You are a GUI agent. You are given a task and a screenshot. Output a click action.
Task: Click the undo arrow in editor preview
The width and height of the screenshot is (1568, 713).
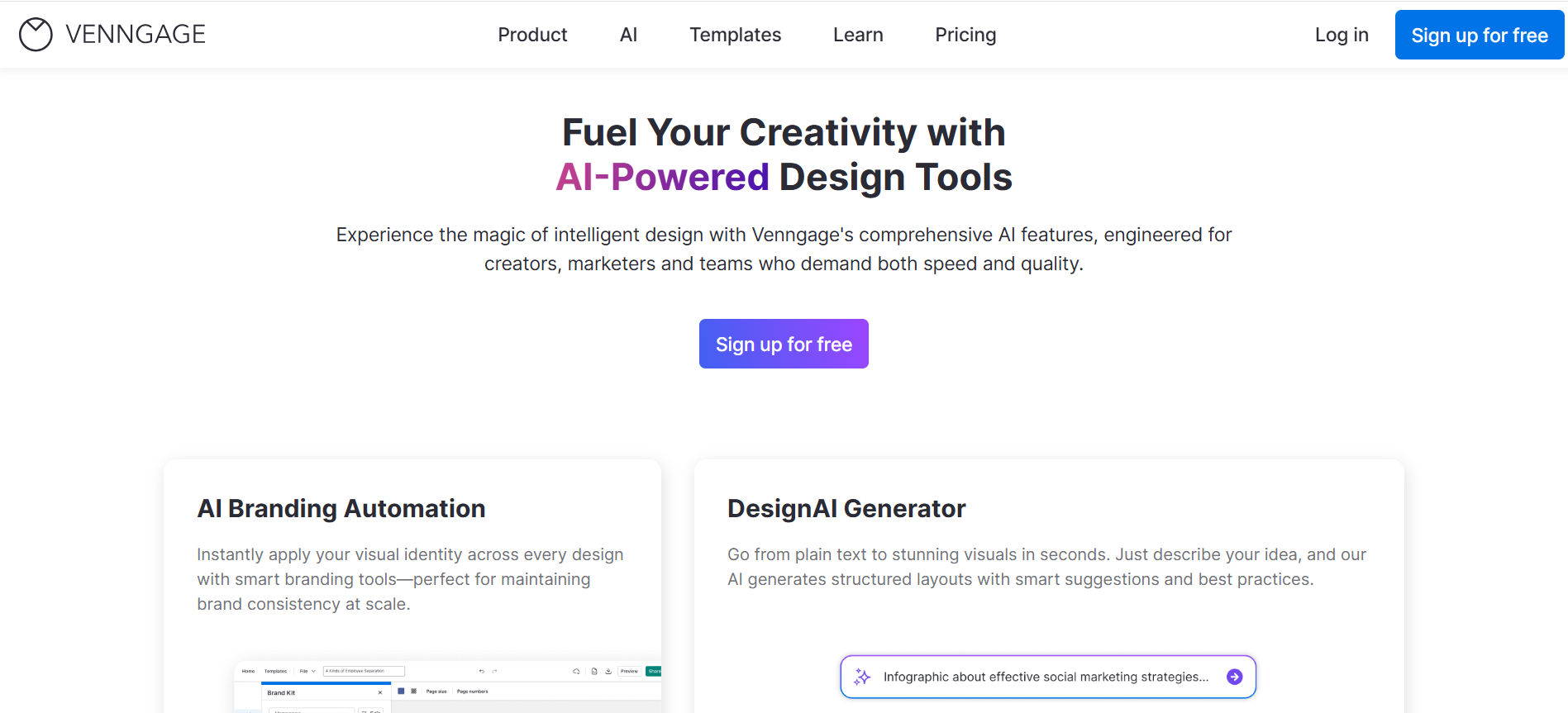(x=481, y=671)
